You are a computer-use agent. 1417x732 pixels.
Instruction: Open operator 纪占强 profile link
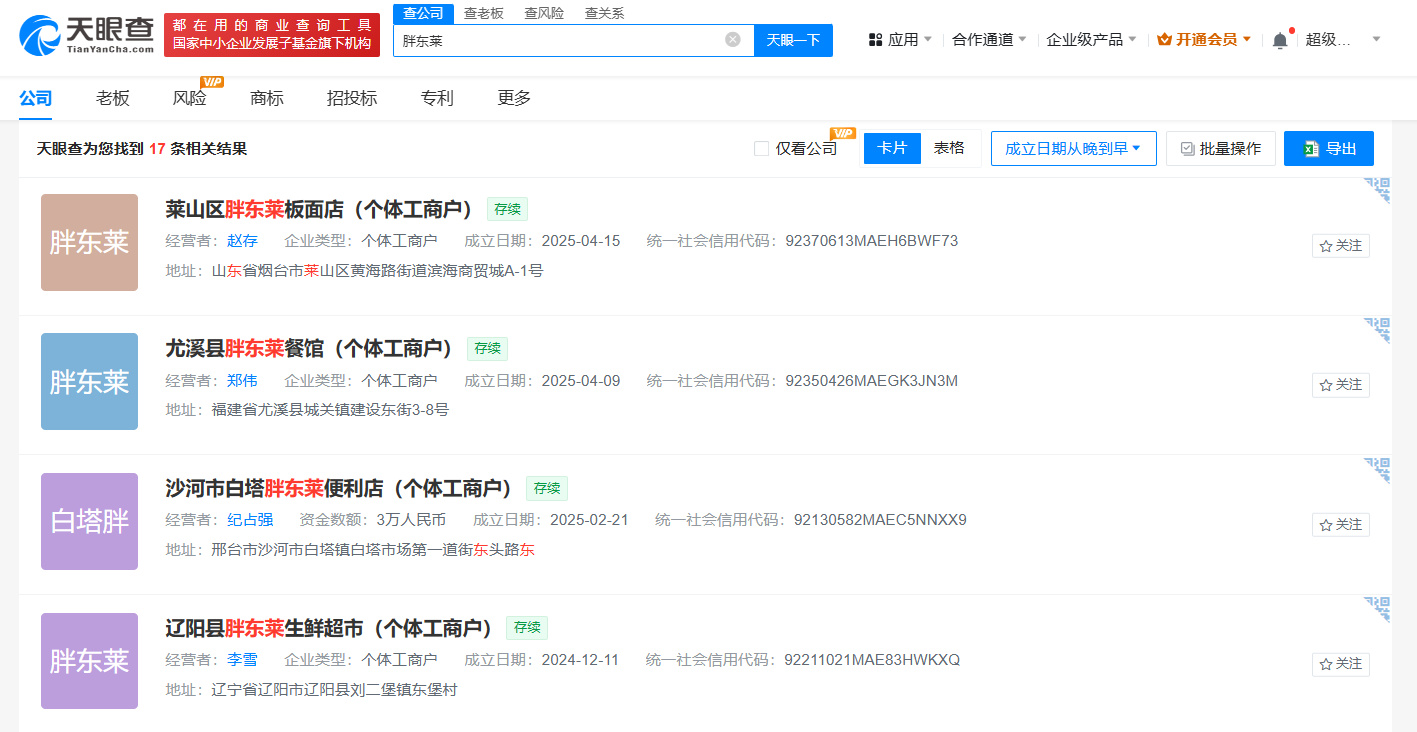click(250, 520)
